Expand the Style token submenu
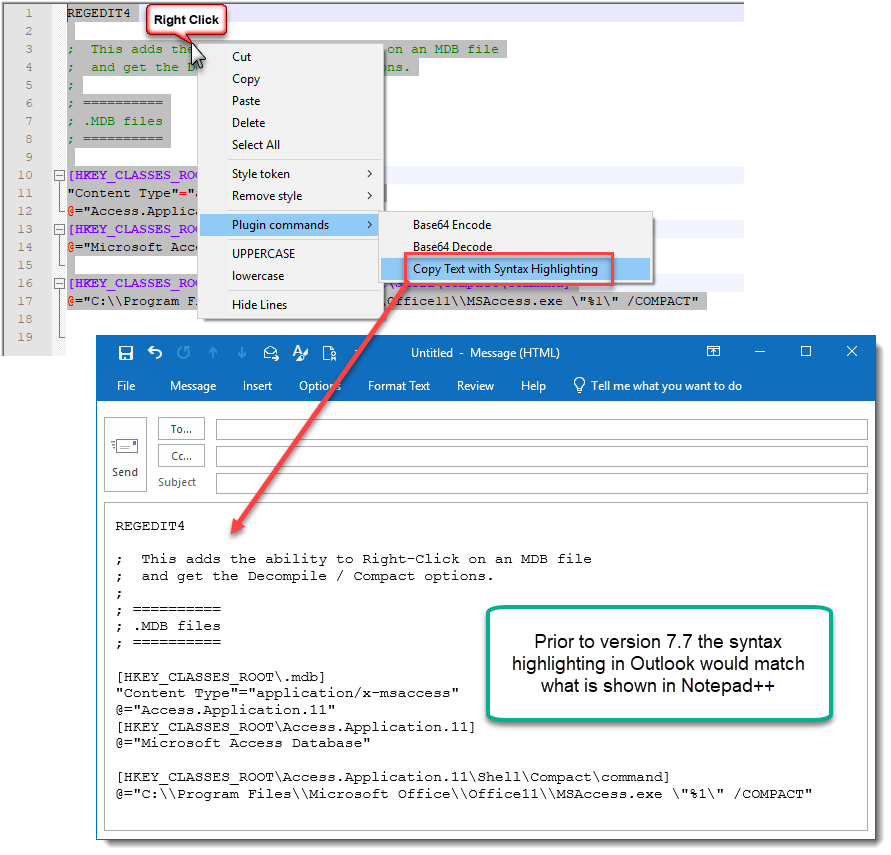 click(291, 174)
